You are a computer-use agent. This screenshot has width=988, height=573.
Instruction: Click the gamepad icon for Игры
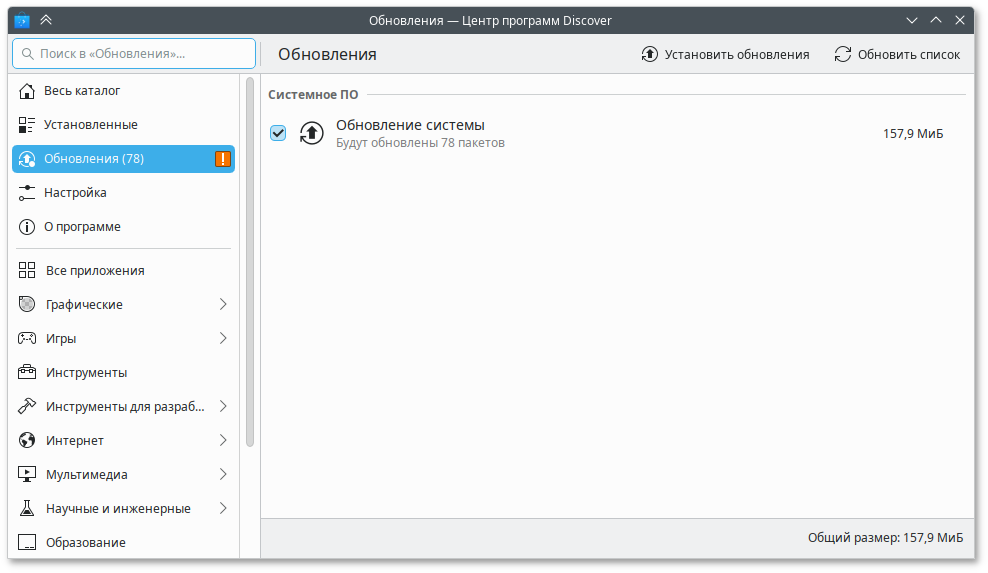(27, 339)
